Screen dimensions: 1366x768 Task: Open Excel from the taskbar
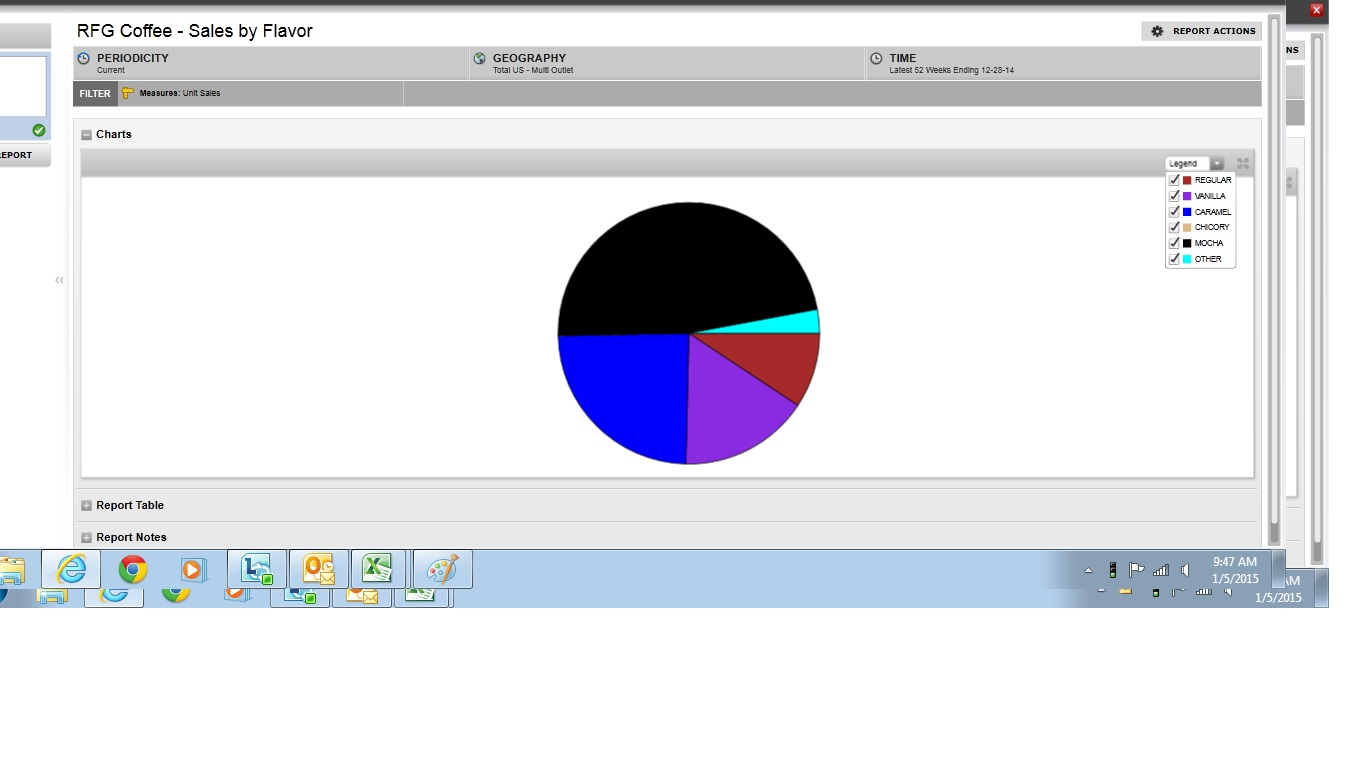(376, 569)
